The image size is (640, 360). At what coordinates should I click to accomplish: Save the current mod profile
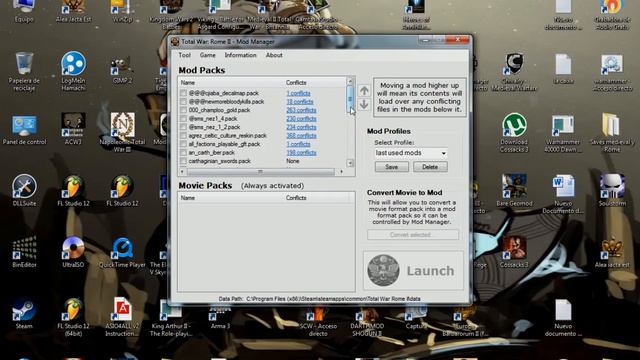(x=391, y=167)
